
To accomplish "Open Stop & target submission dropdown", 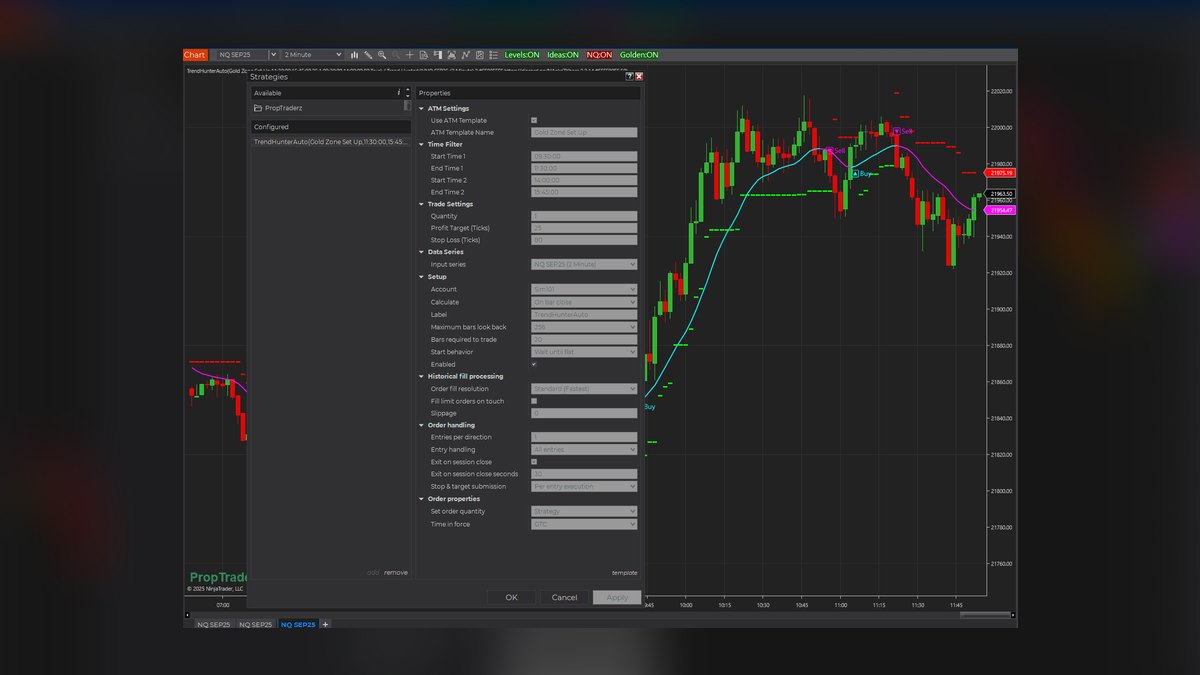I will coord(584,486).
